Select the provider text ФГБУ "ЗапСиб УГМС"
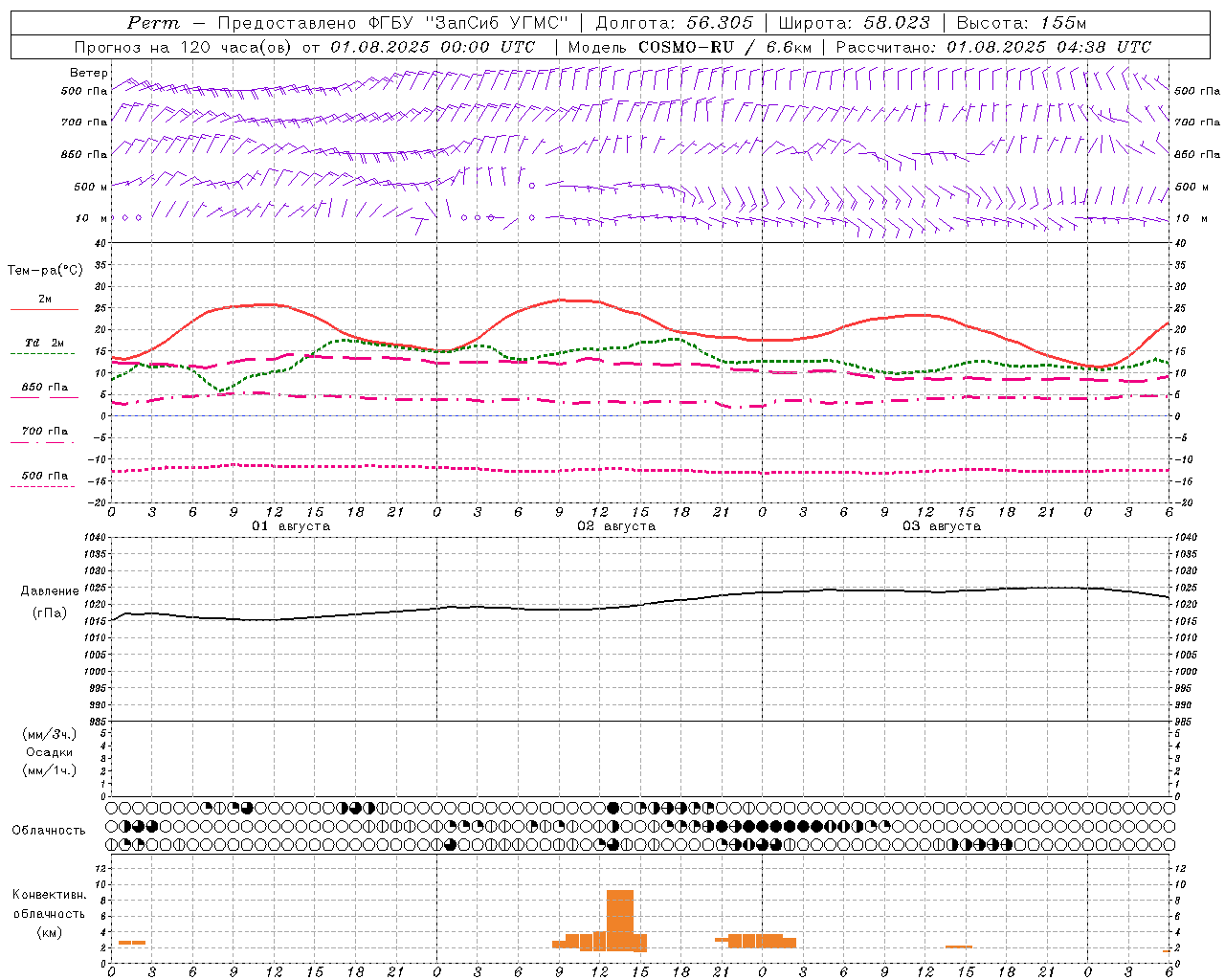Screen dimensions: 1225x980 [x=469, y=23]
